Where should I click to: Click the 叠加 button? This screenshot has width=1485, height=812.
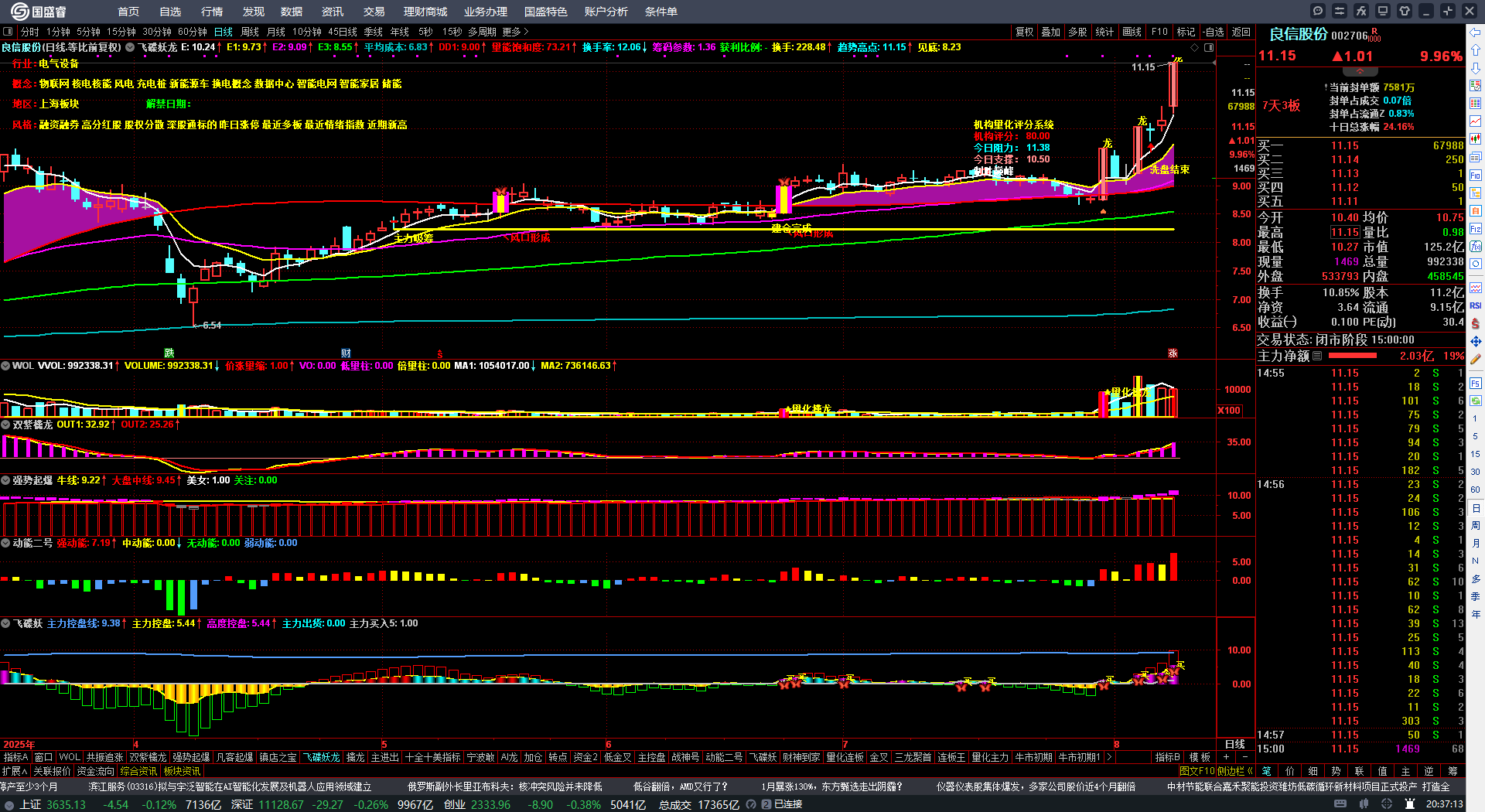pyautogui.click(x=1050, y=32)
